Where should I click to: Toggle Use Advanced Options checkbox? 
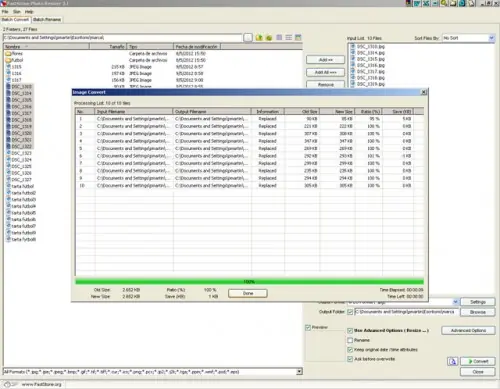350,331
